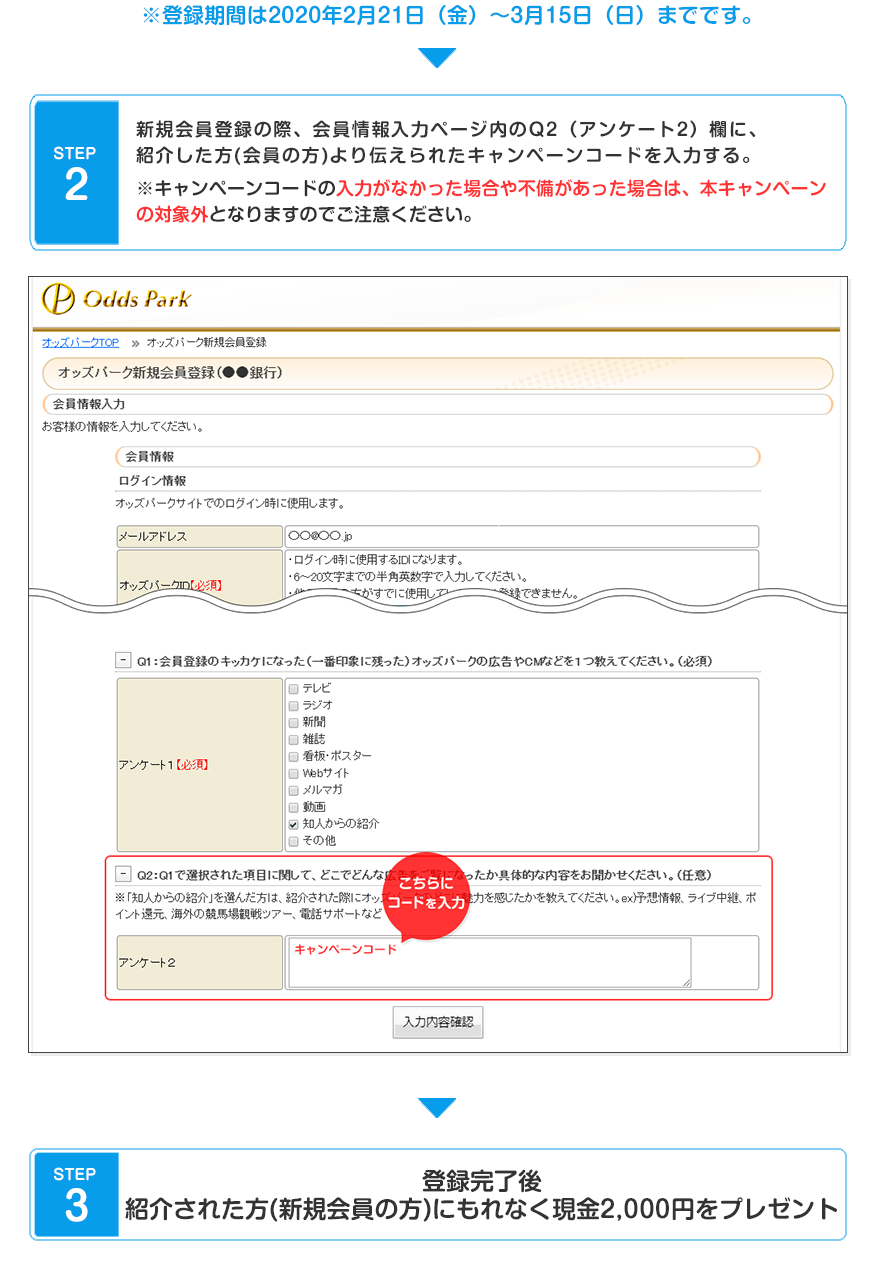The height and width of the screenshot is (1266, 877).
Task: Click the アンケート1【必須】 label cell
Action: click(x=200, y=765)
